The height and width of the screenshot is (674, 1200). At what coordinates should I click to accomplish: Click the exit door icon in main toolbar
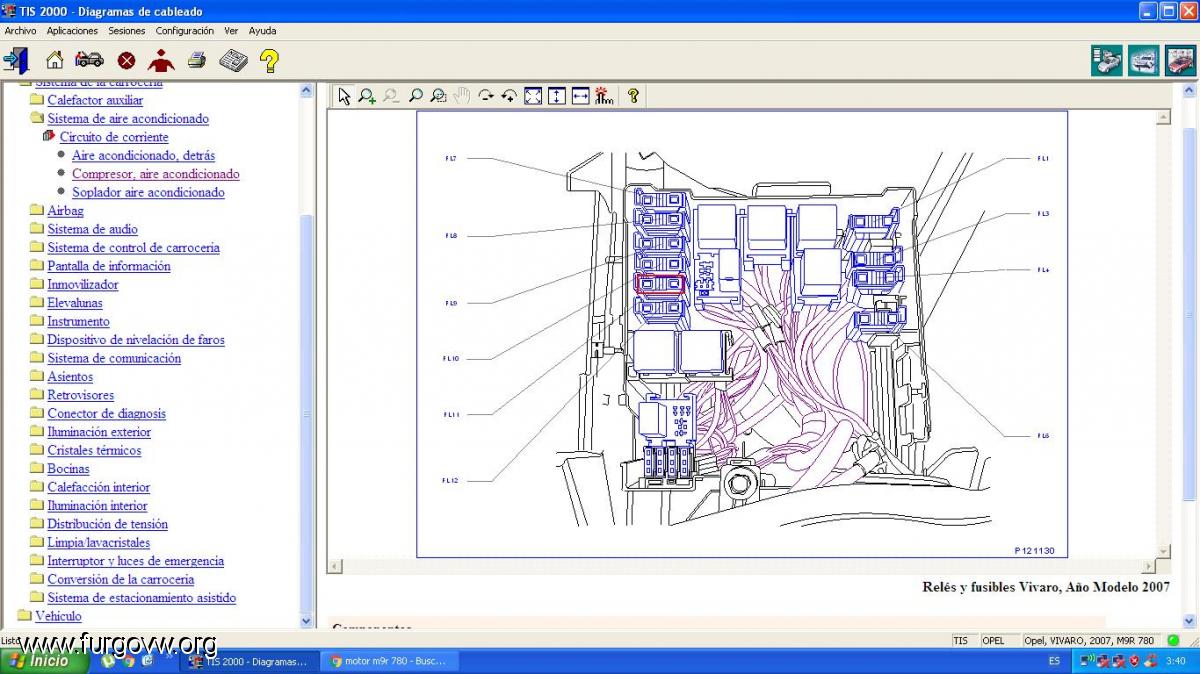16,60
